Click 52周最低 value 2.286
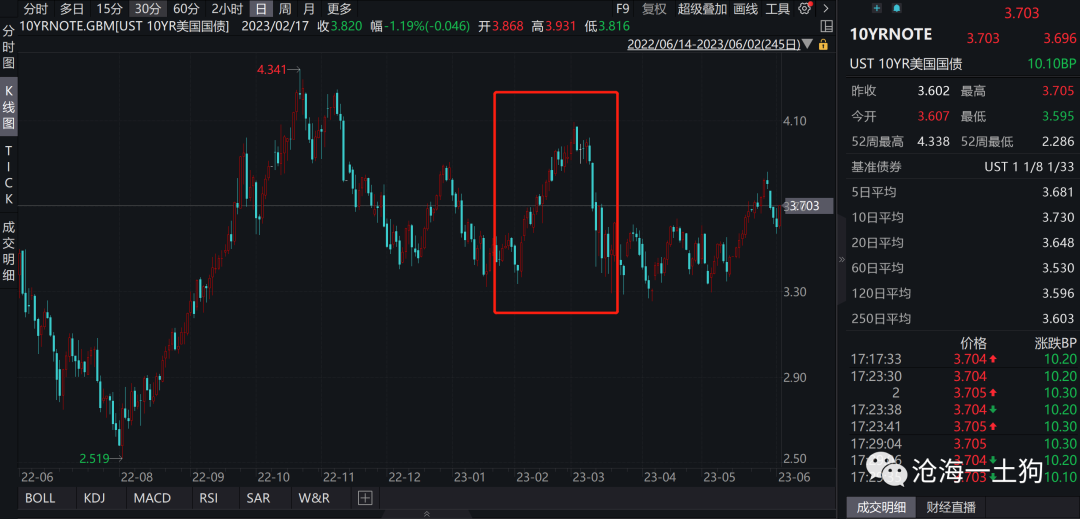The height and width of the screenshot is (519, 1080). (x=1057, y=142)
